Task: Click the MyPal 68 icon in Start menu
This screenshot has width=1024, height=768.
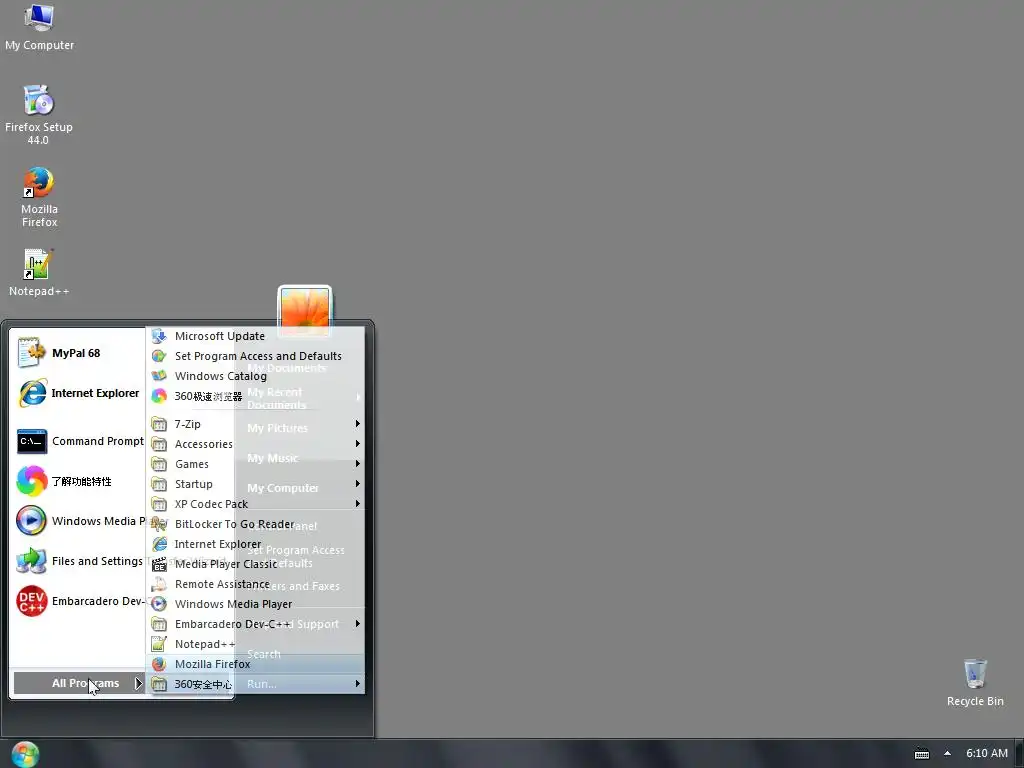Action: point(31,353)
